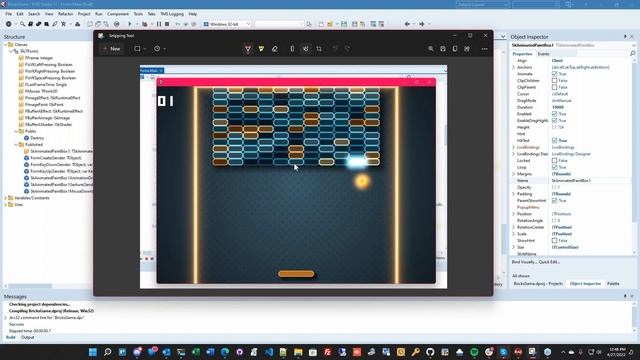640x360 pixels.
Task: Click the forward navigation arrow in IDE toolbar
Action: pos(422,24)
